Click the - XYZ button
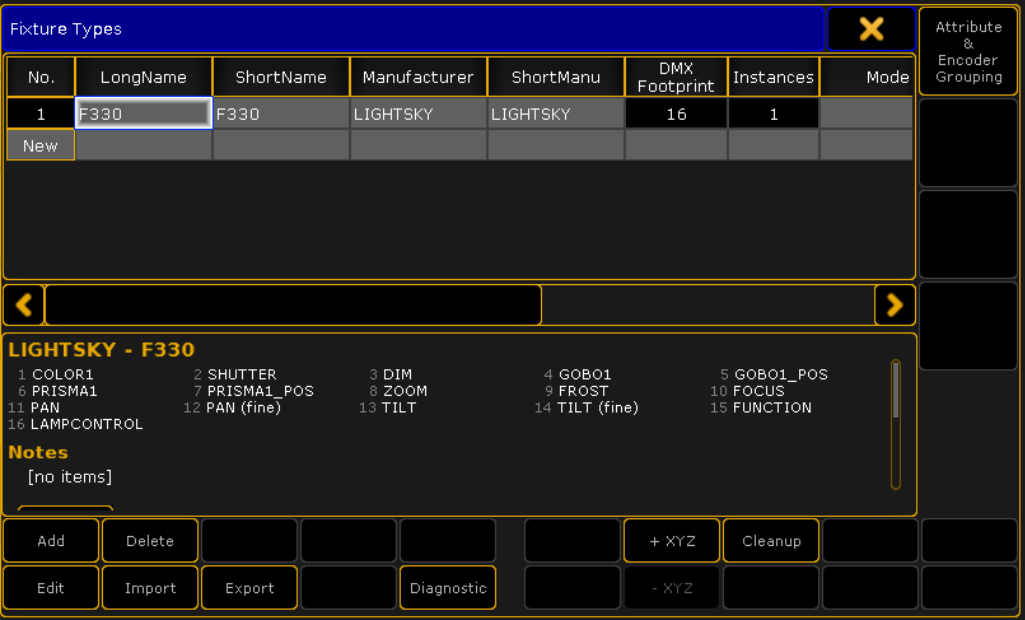This screenshot has height=620, width=1025. click(x=672, y=588)
